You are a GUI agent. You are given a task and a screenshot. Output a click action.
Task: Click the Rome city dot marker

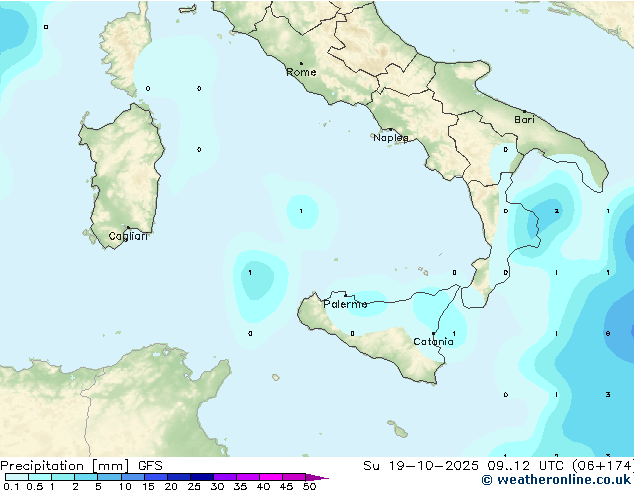pos(301,63)
